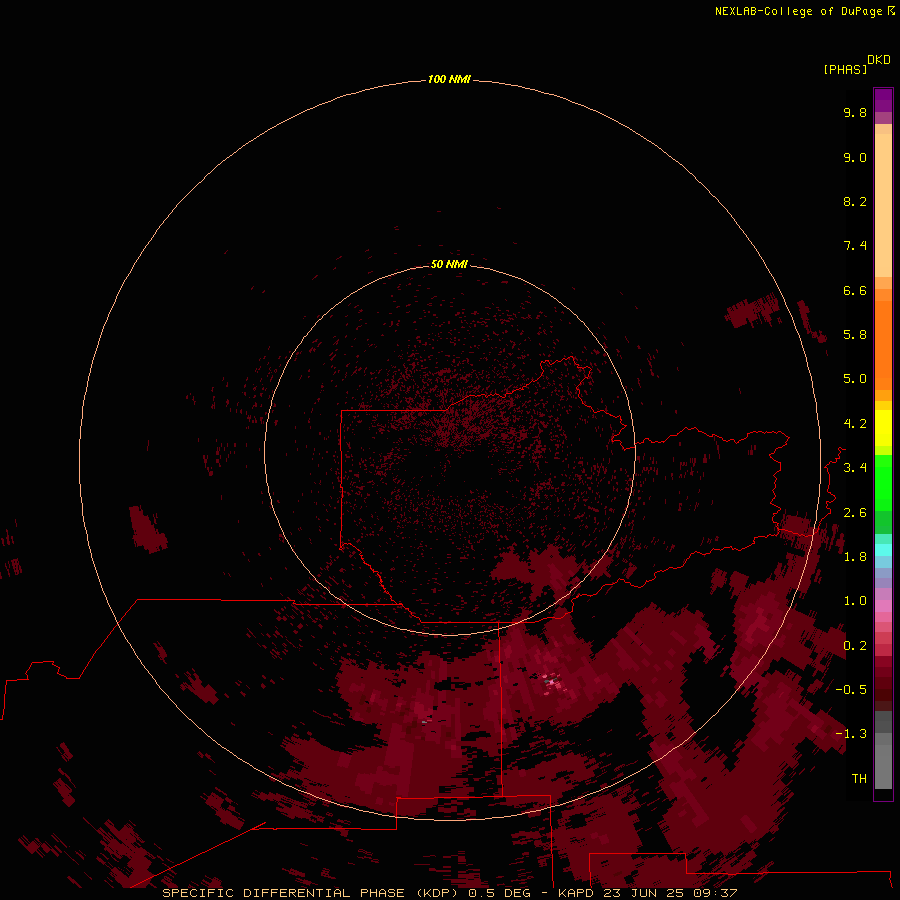Click the pink segment of the color bar
The image size is (900, 900).
coord(883,606)
